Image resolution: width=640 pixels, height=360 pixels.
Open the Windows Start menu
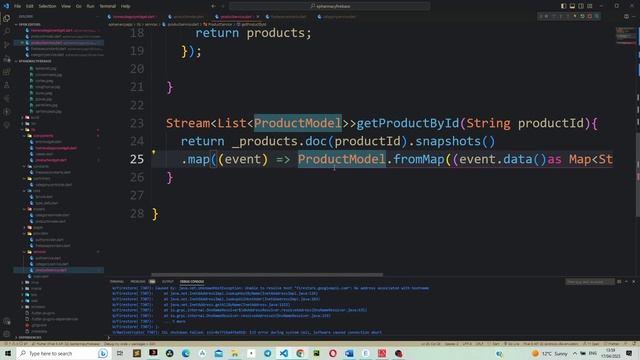pos(8,353)
